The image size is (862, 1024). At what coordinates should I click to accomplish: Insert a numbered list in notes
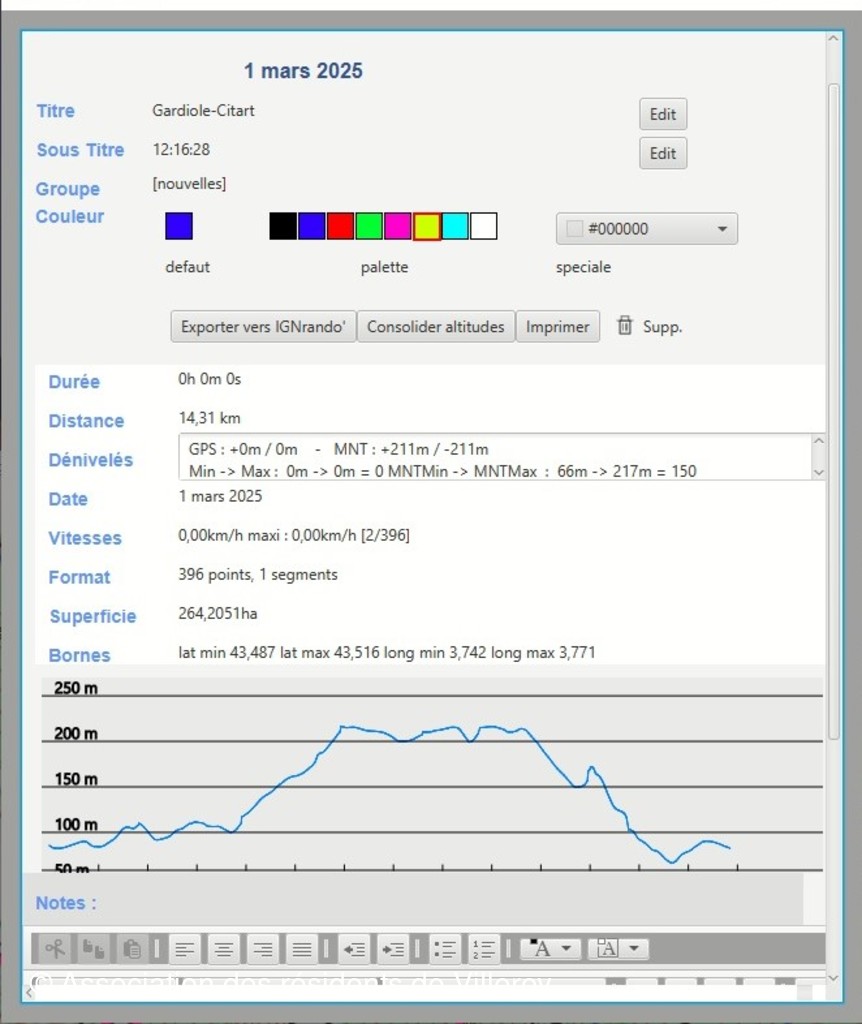coord(484,948)
